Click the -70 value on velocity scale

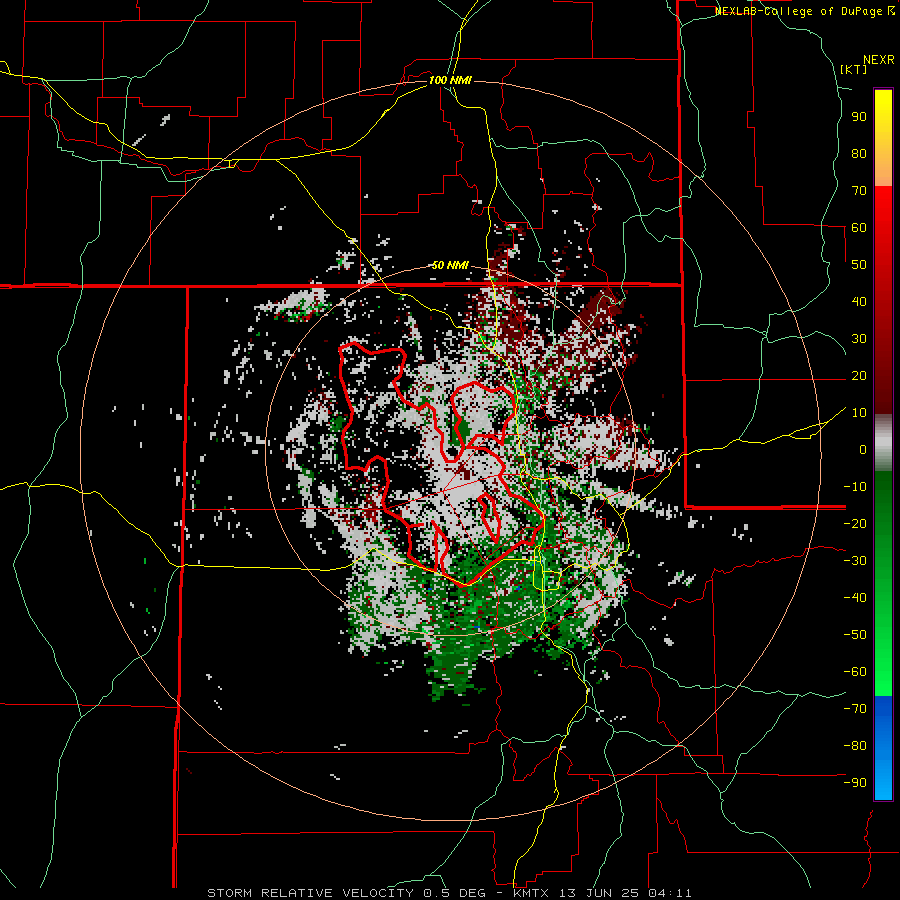point(855,708)
